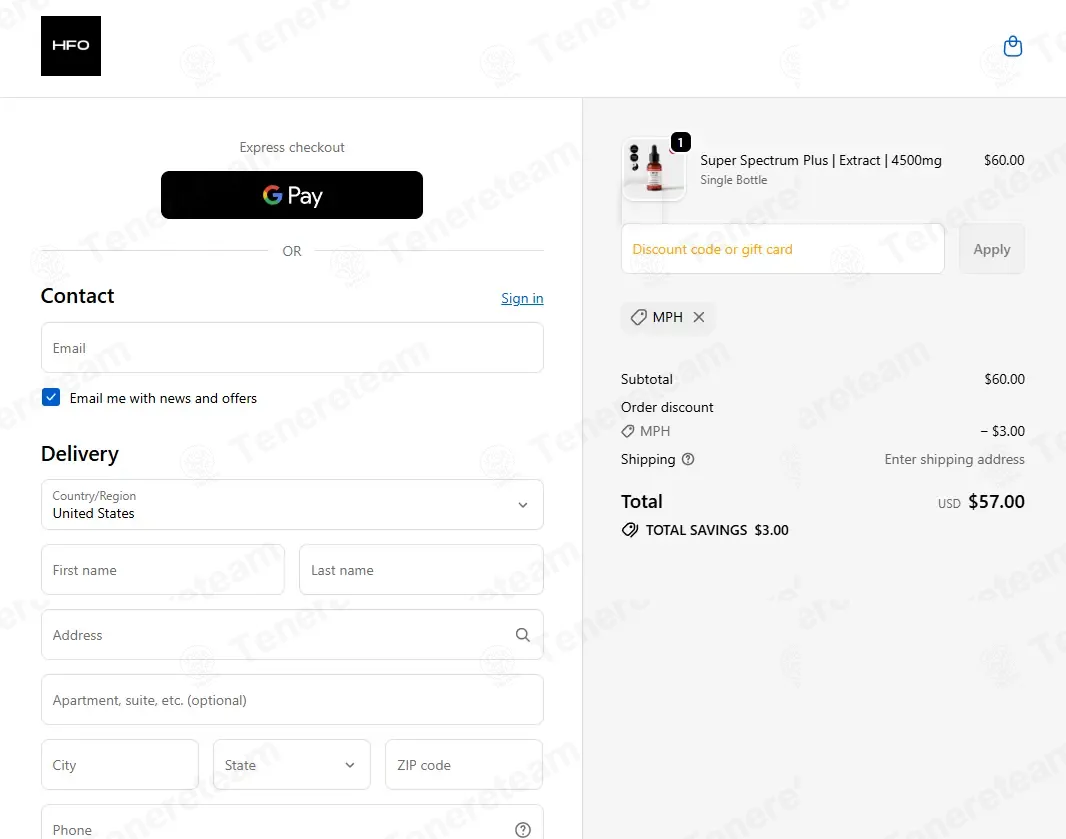This screenshot has height=839, width=1066.
Task: Click the Single Bottle variant text
Action: (734, 179)
